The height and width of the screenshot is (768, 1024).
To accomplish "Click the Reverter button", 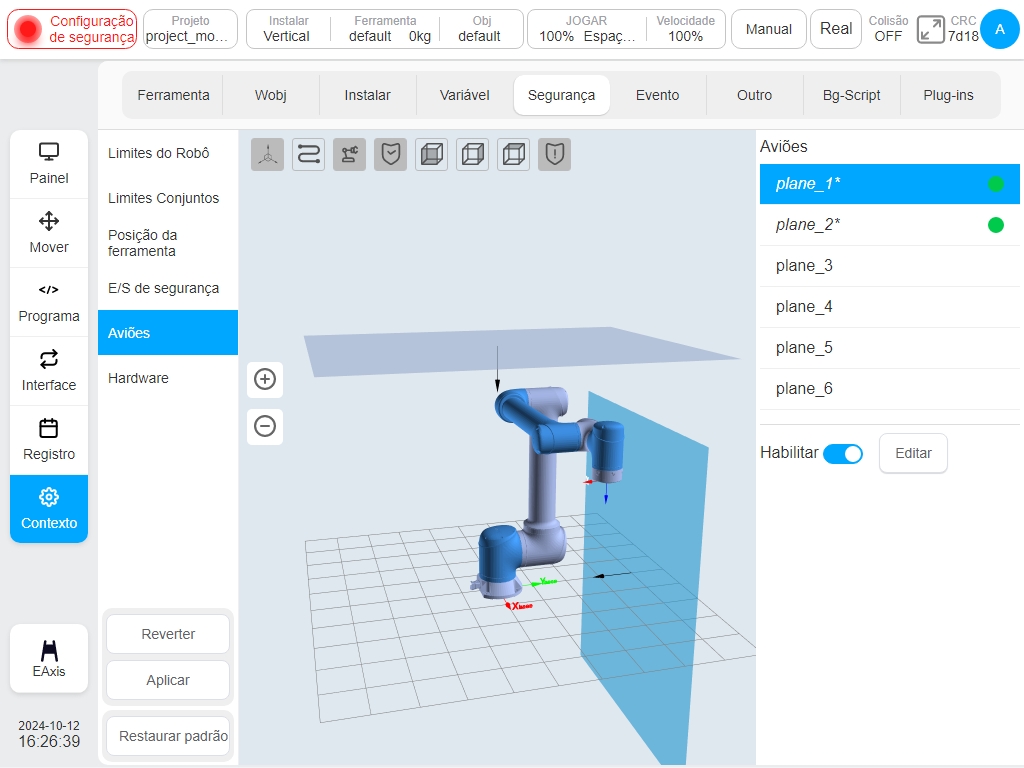I will 168,634.
